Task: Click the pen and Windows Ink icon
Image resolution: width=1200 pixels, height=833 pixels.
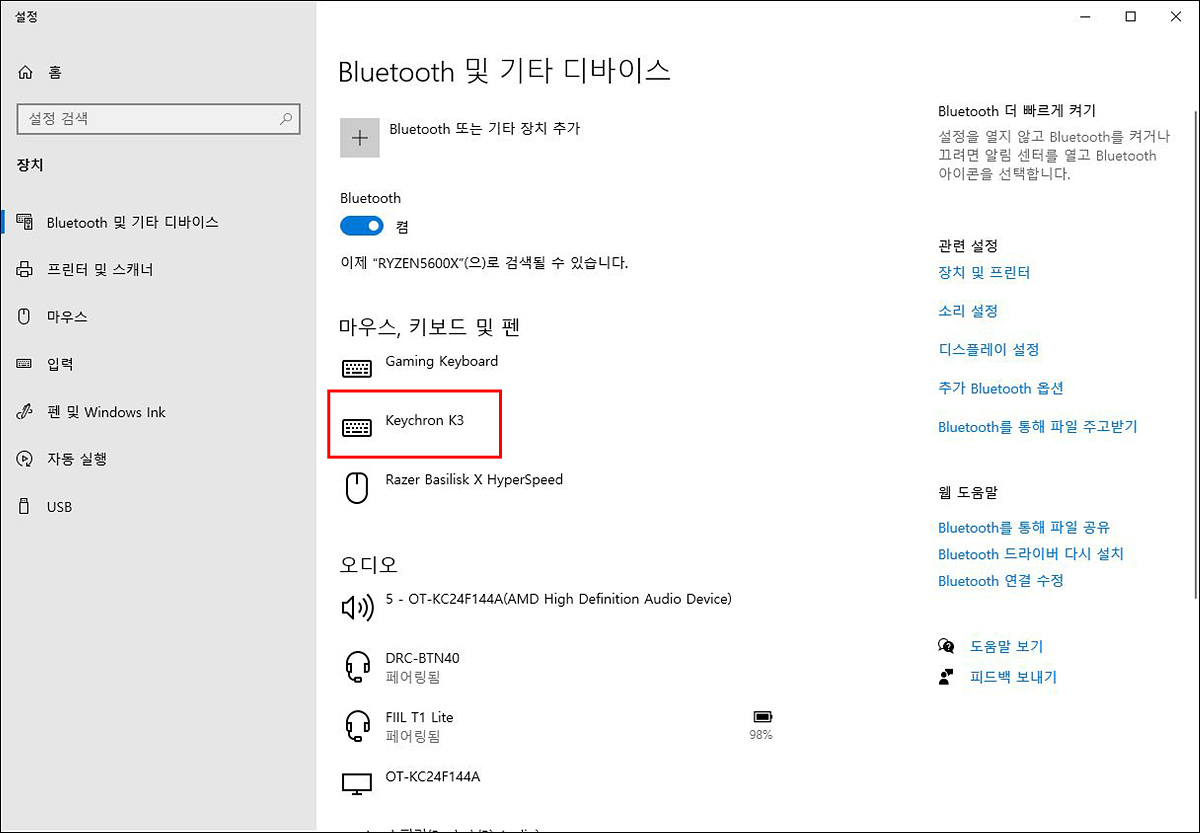Action: [25, 412]
